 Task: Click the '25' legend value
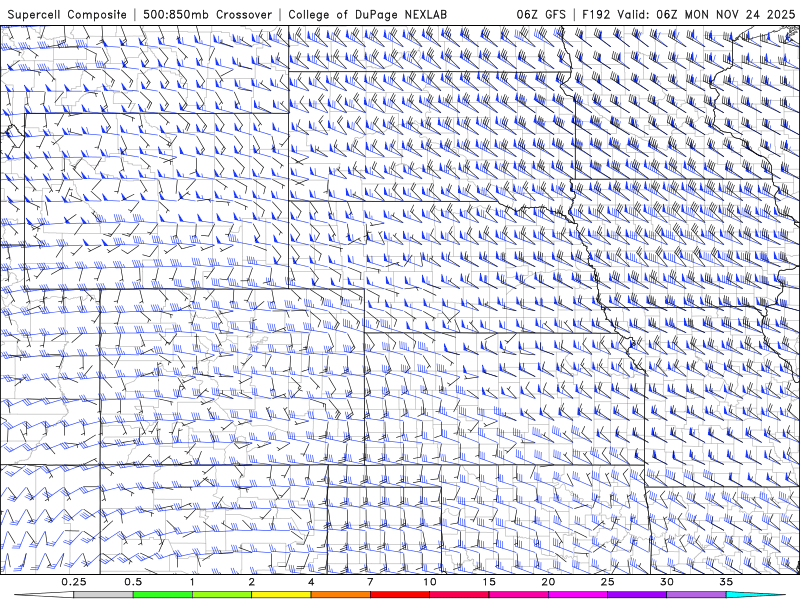607,582
